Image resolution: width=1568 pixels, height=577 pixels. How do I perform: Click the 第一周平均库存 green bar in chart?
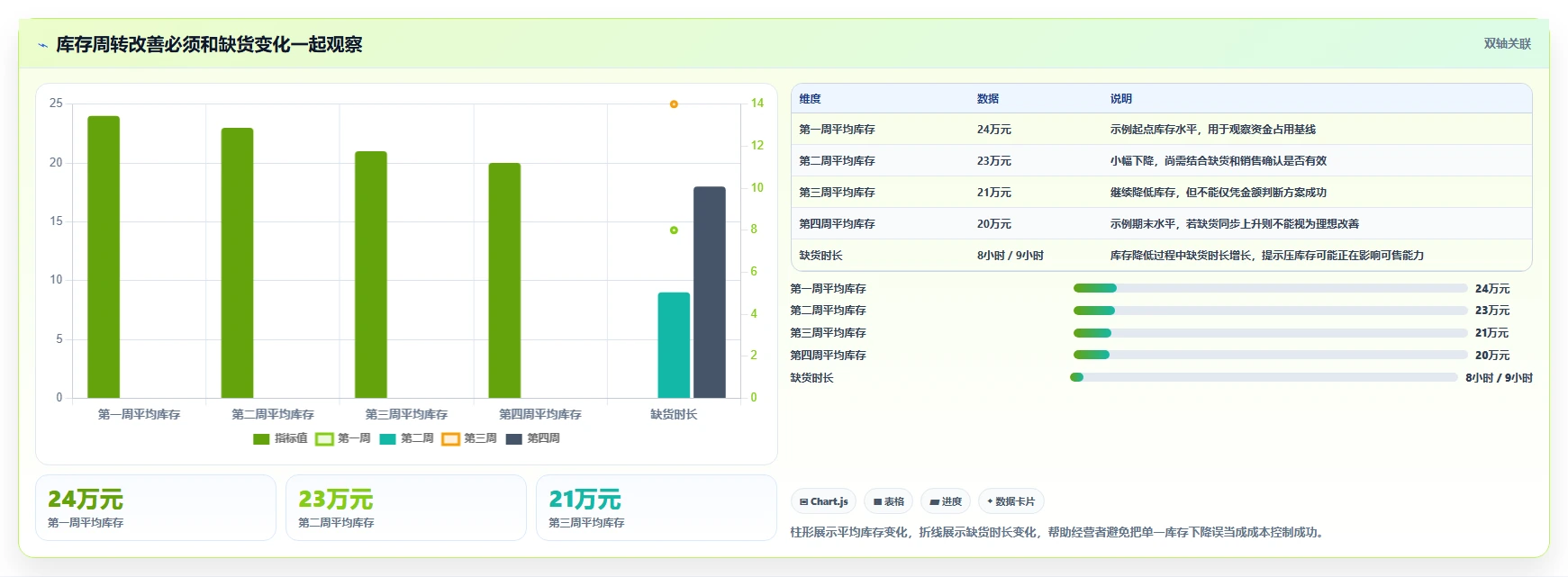(x=104, y=257)
